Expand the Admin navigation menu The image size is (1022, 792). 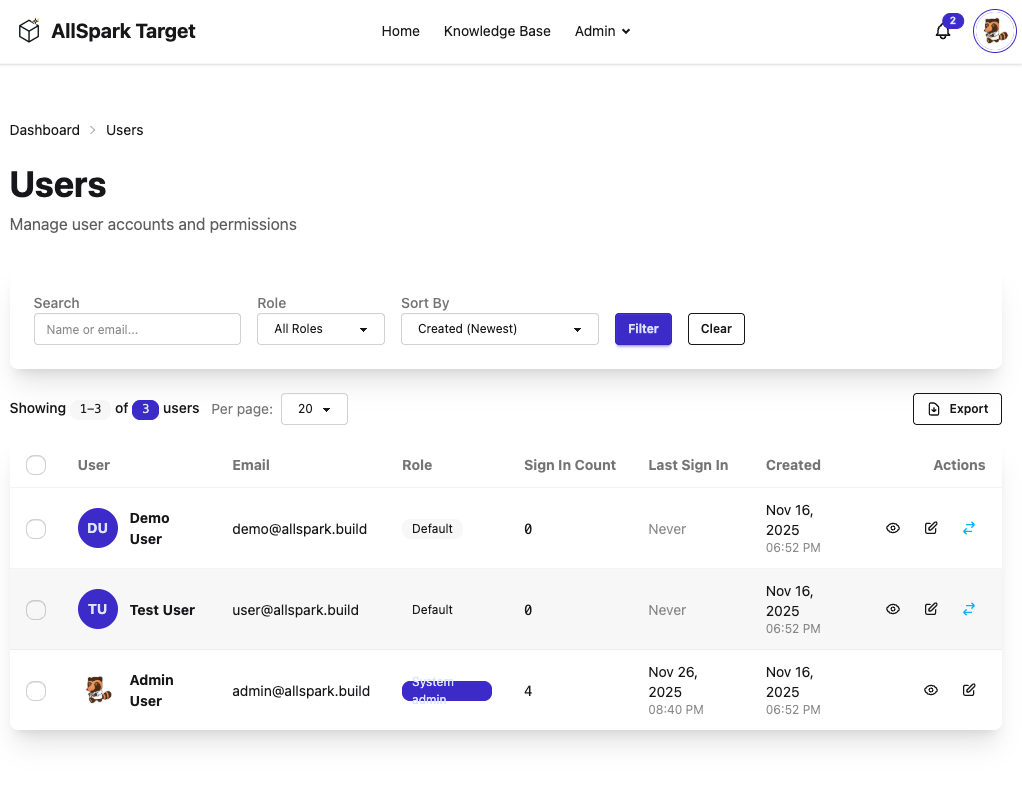(602, 31)
